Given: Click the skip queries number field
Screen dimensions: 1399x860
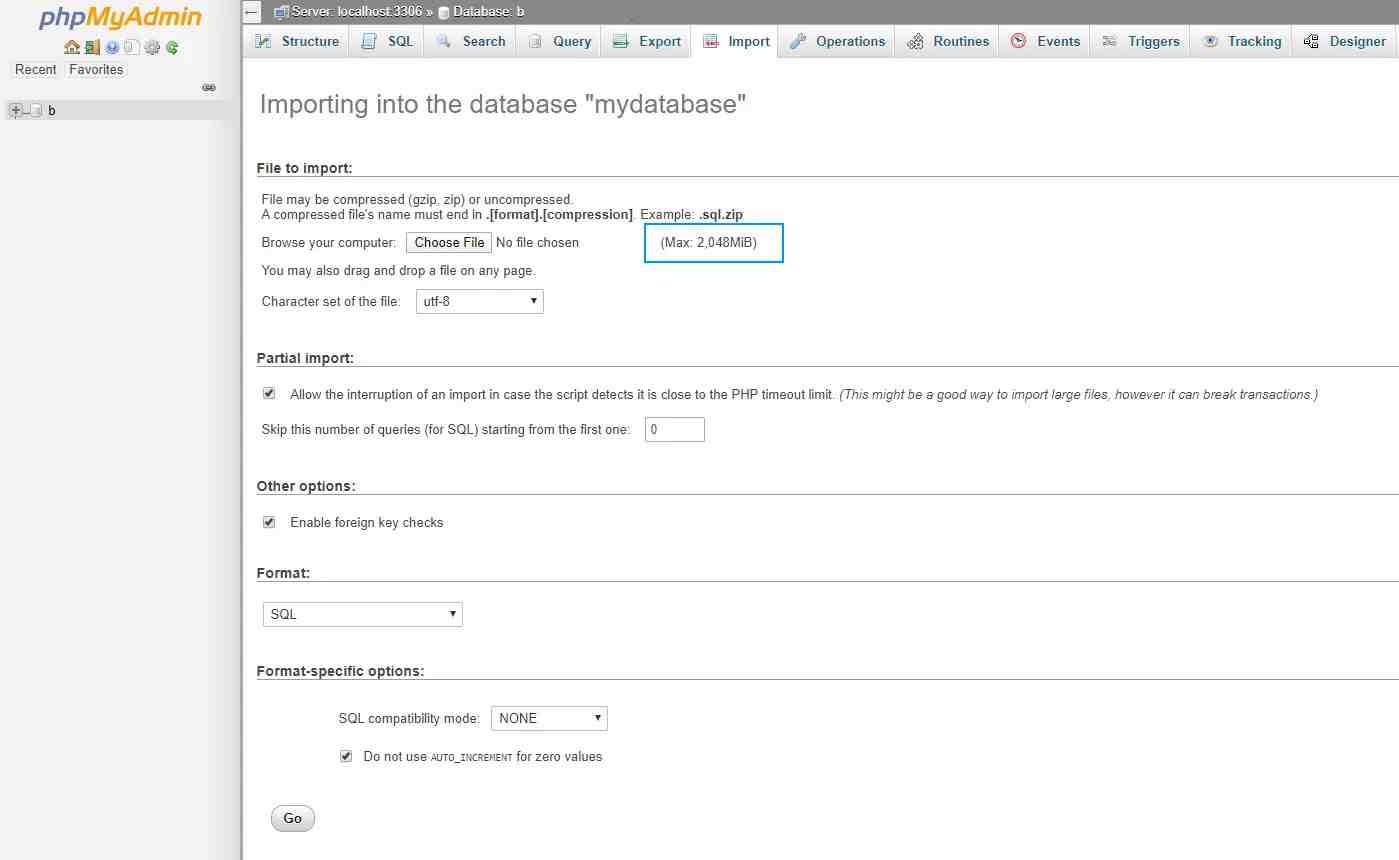Looking at the screenshot, I should (x=675, y=430).
